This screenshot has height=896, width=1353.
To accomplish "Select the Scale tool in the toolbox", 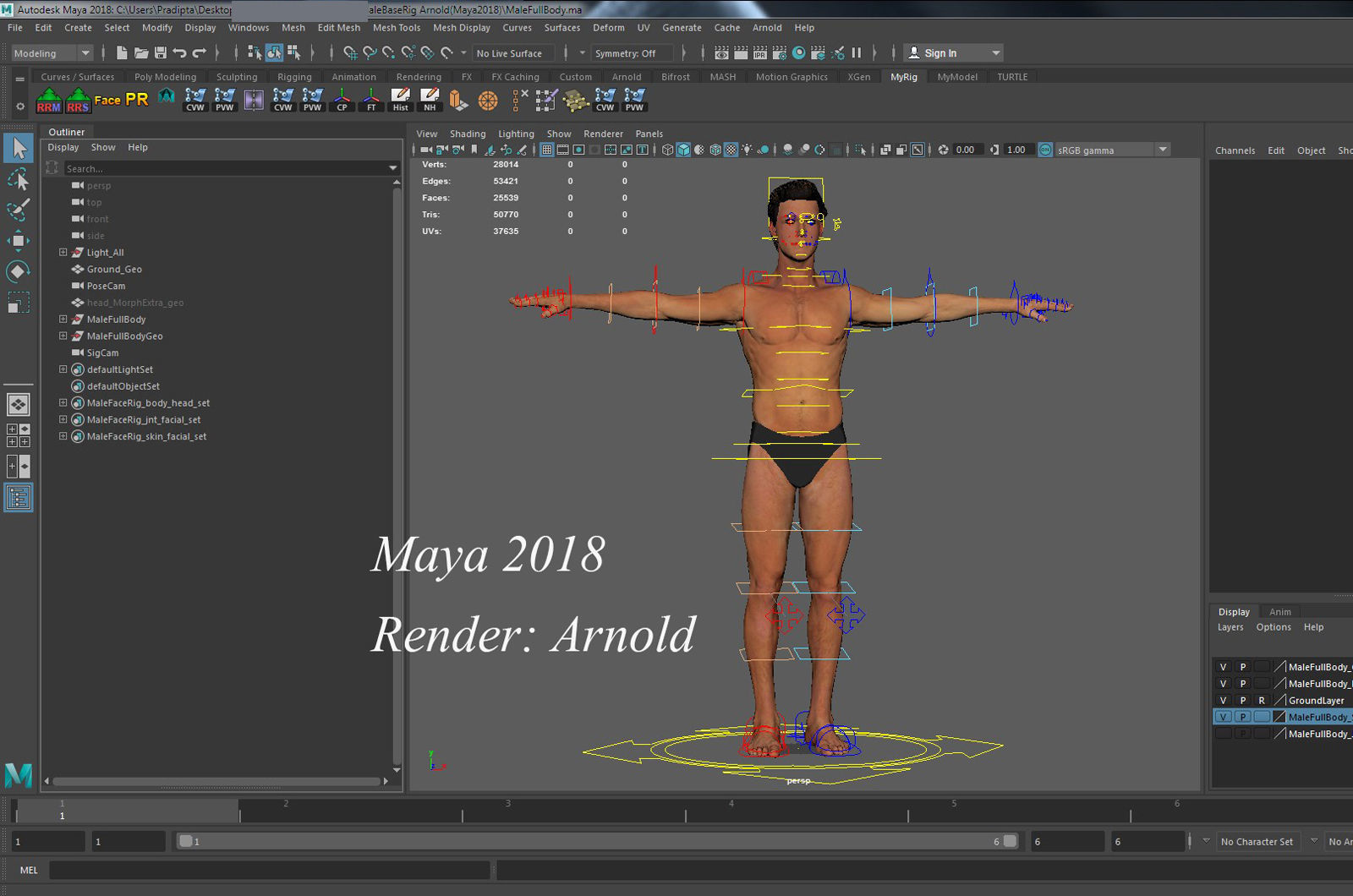I will coord(19,302).
